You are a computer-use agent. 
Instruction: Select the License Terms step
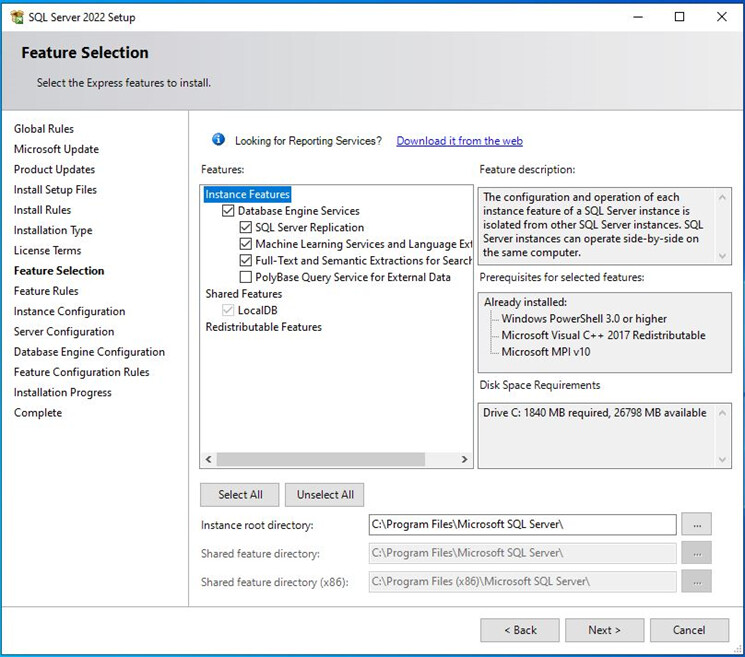(x=48, y=250)
